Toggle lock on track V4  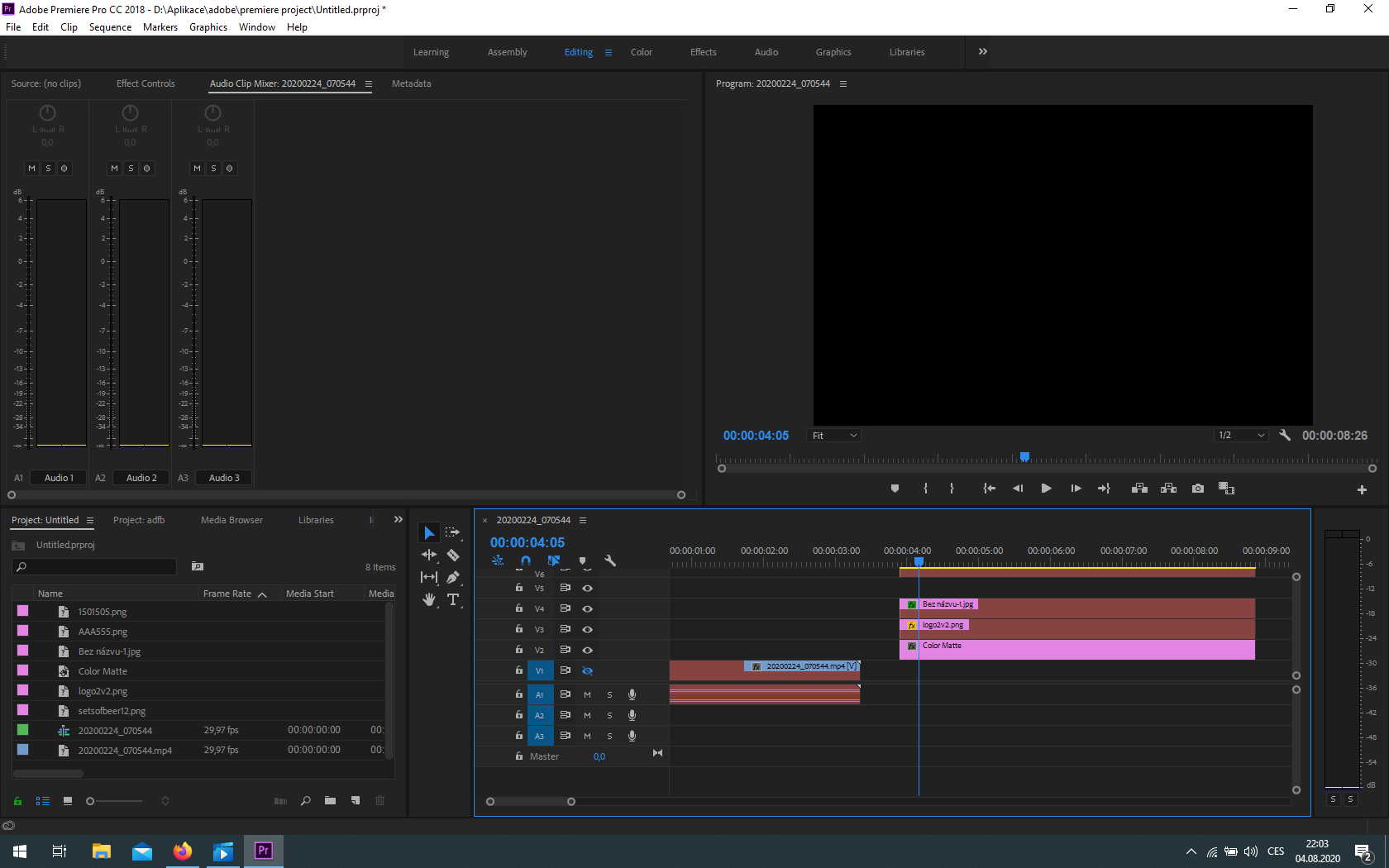[519, 608]
